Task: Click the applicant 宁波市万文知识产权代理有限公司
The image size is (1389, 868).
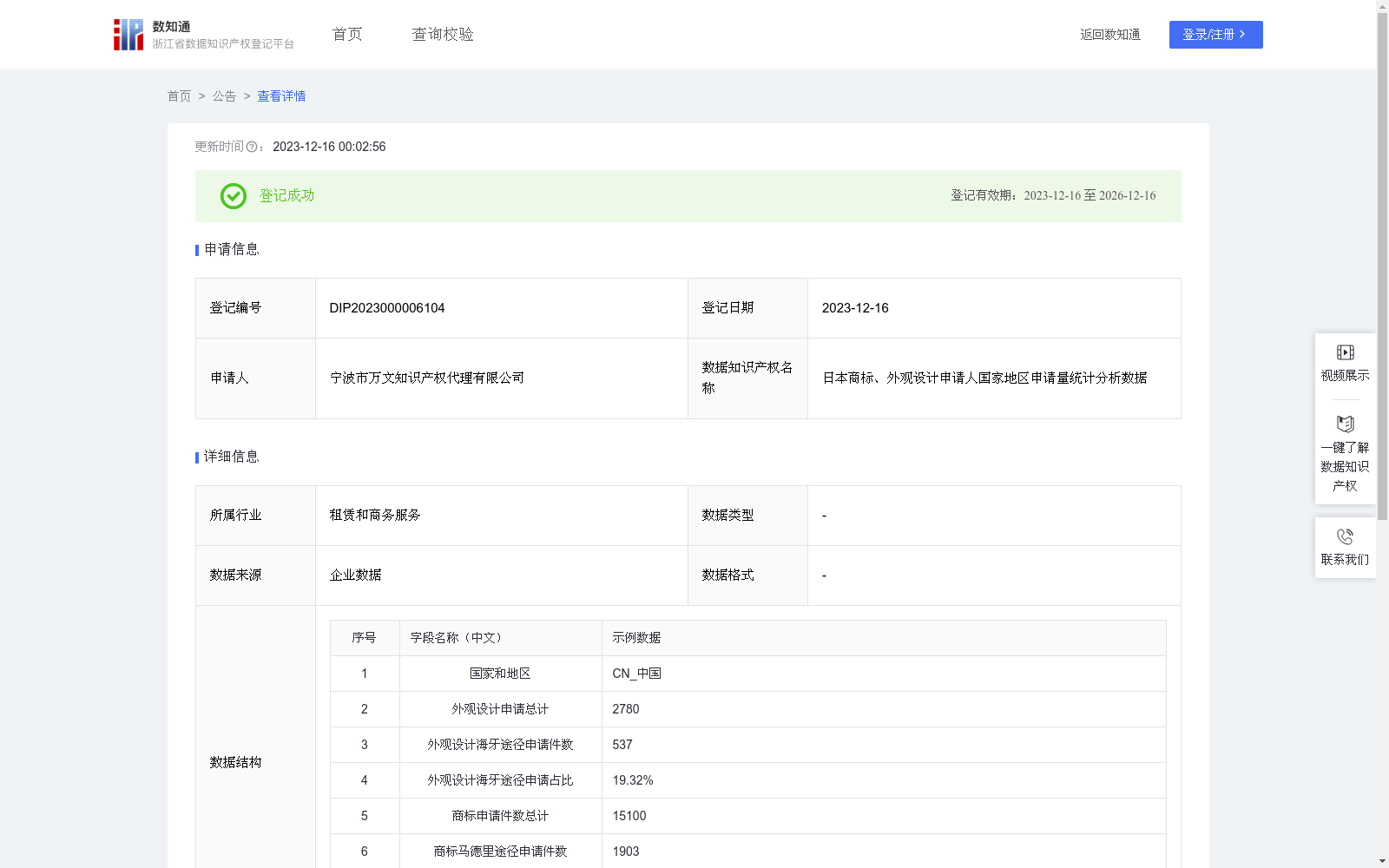Action: [427, 378]
